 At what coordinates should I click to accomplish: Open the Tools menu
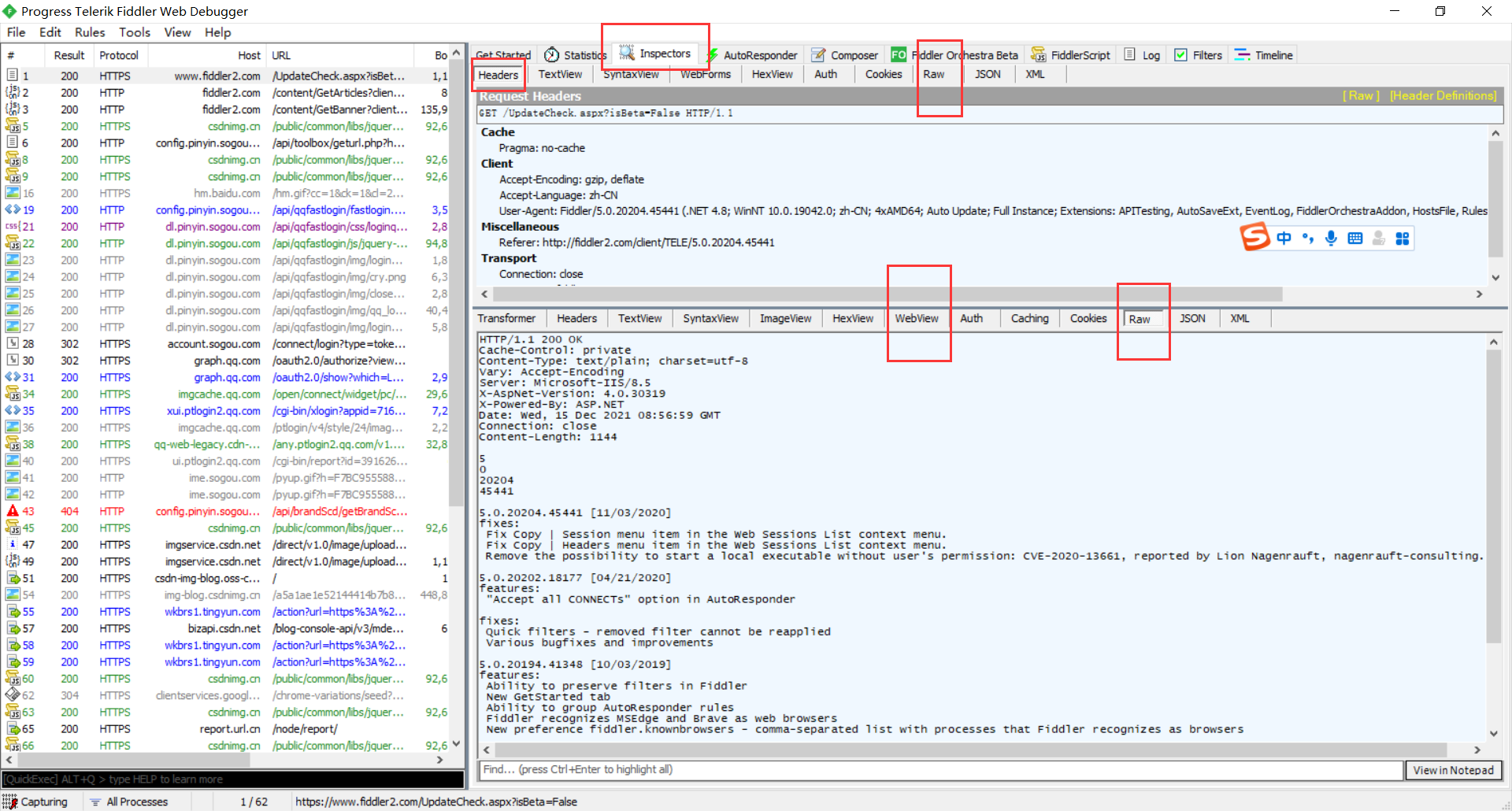[135, 32]
